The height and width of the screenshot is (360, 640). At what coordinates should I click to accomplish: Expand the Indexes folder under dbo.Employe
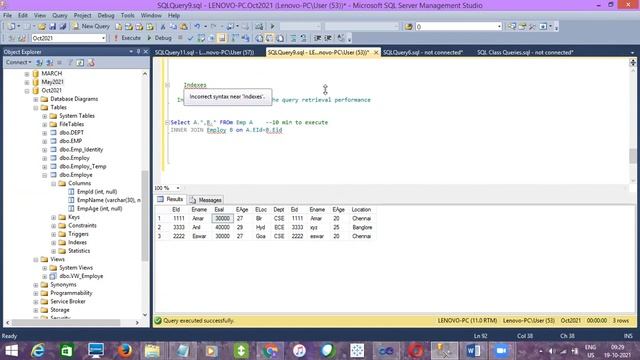pos(53,242)
